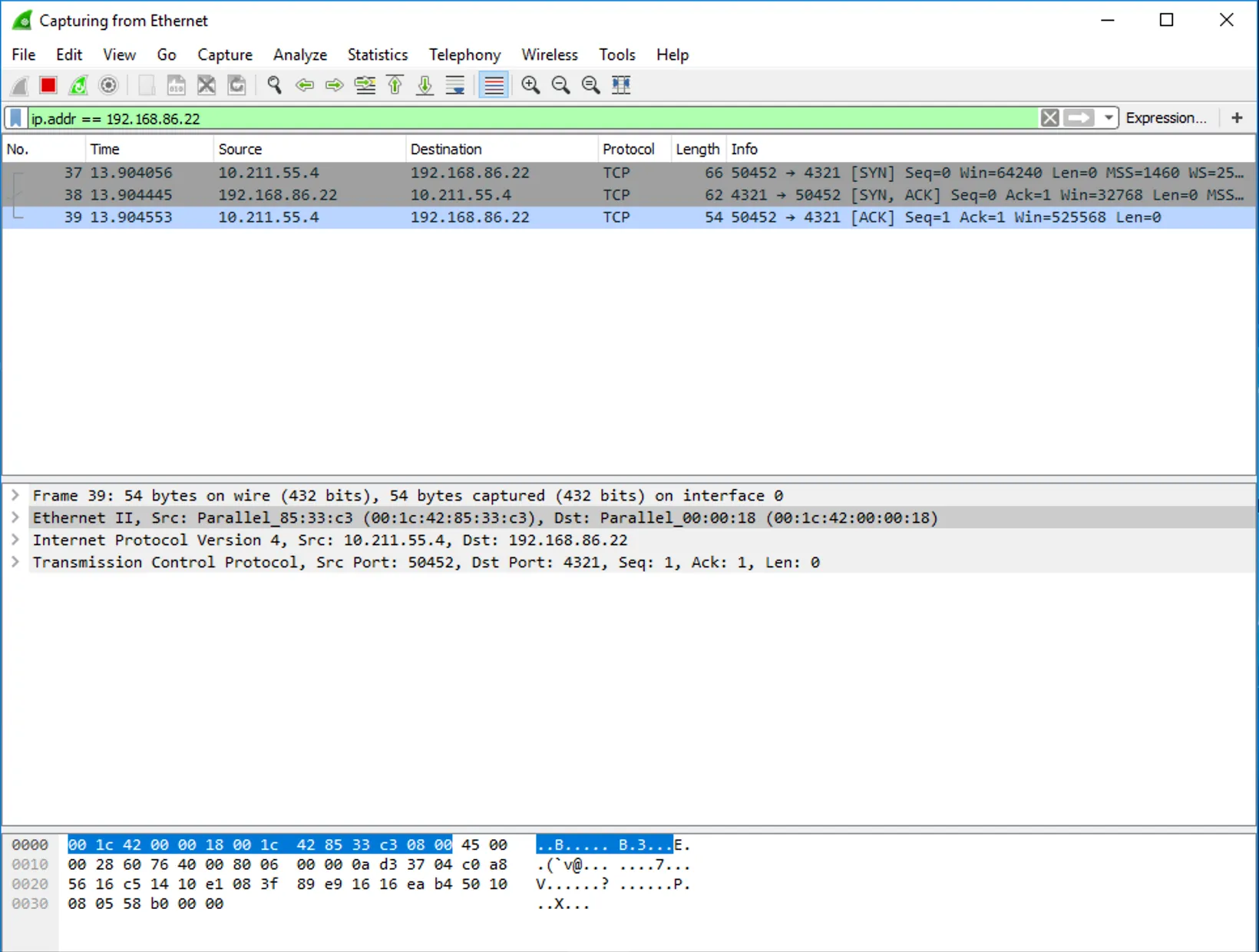Screen dimensions: 1259x952
Task: Click hex bytes on row 0010
Action: coord(287,864)
